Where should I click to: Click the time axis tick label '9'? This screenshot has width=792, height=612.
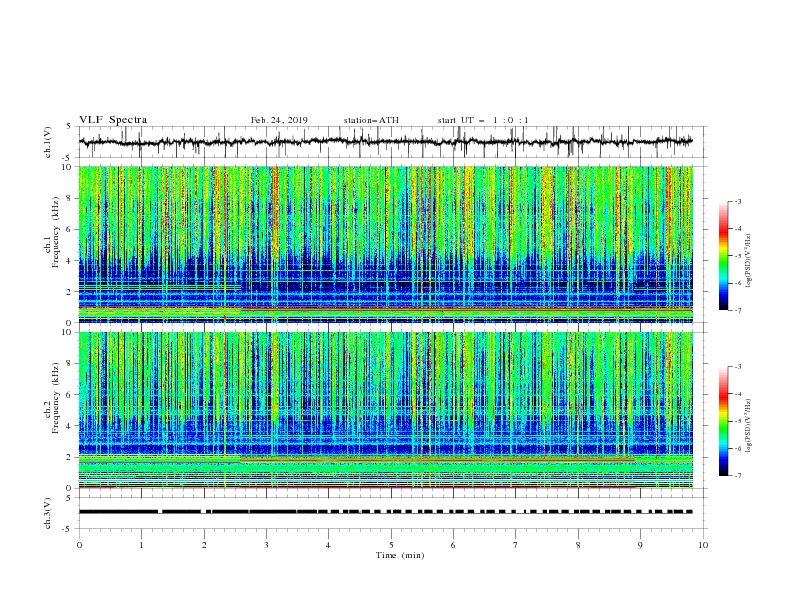pyautogui.click(x=640, y=545)
